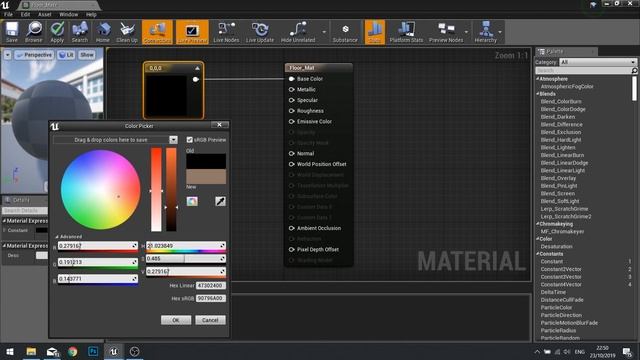This screenshot has height=360, width=640.
Task: Open the Hide Unrelated options arrow
Action: coord(324,32)
